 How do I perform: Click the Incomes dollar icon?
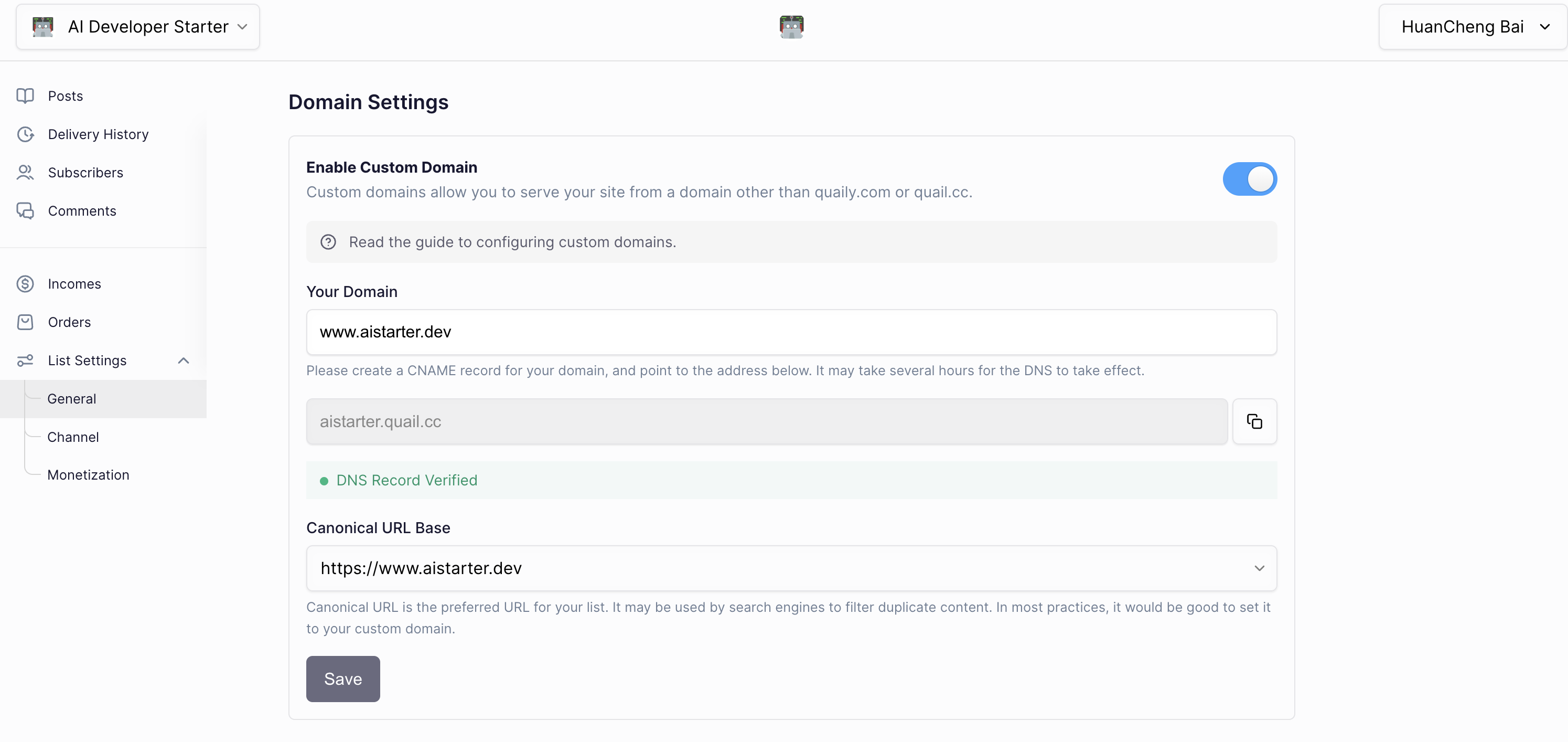[25, 284]
